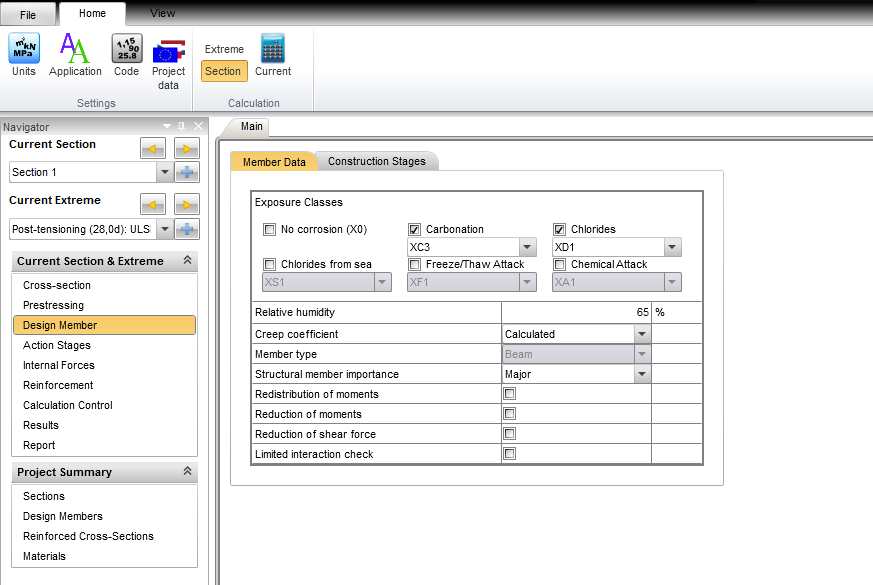Open Project data icon
The height and width of the screenshot is (585, 873).
168,60
